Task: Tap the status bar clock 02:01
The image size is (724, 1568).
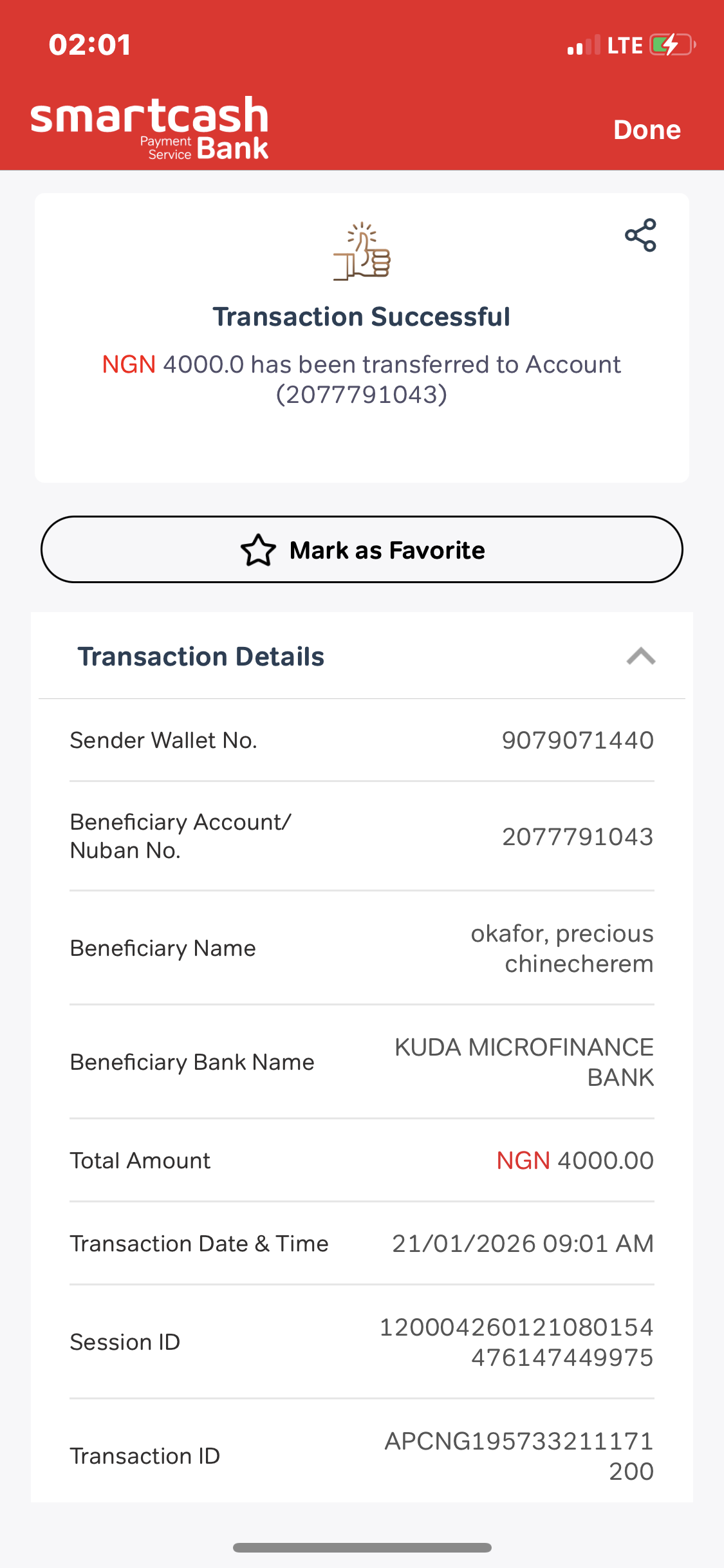Action: 90,45
